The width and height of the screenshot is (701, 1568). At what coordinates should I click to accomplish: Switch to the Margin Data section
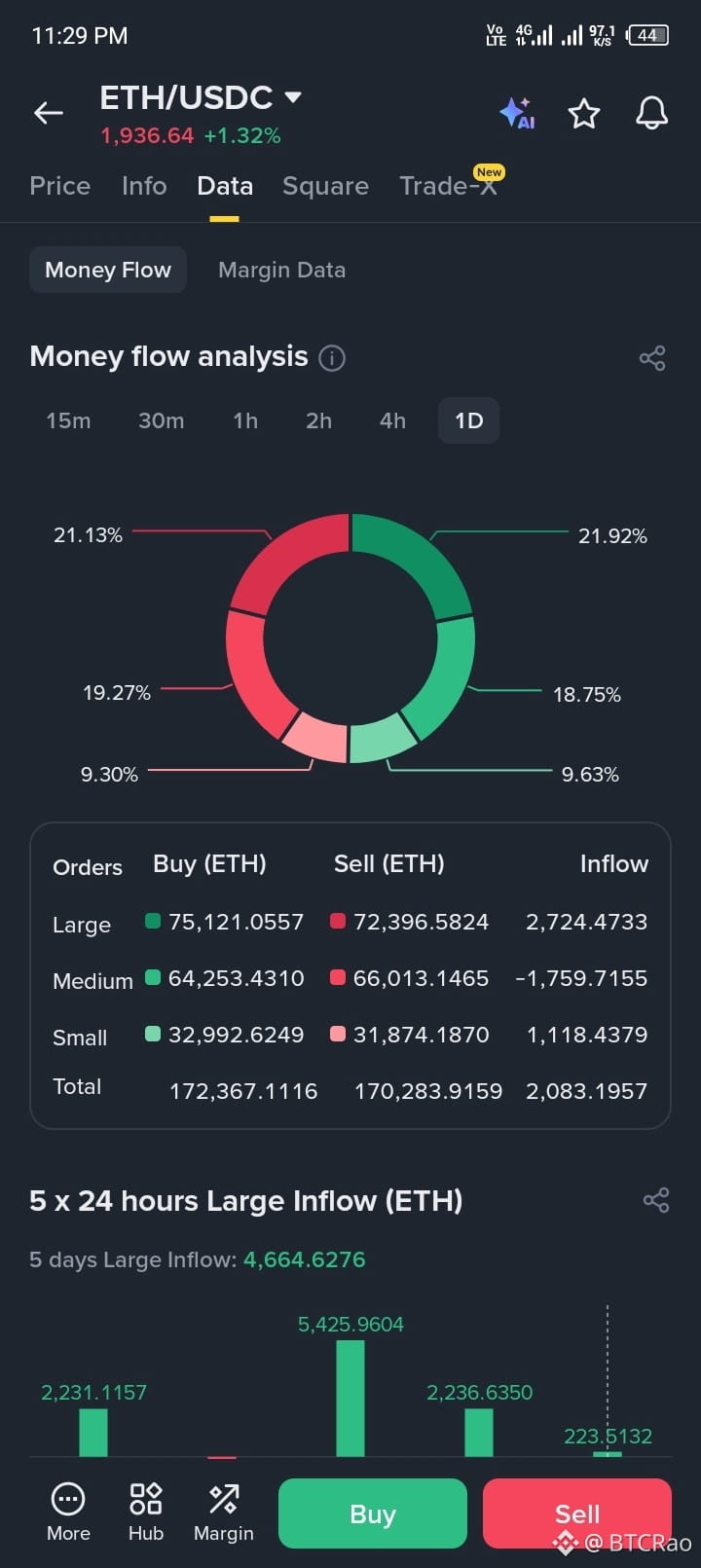(x=281, y=271)
